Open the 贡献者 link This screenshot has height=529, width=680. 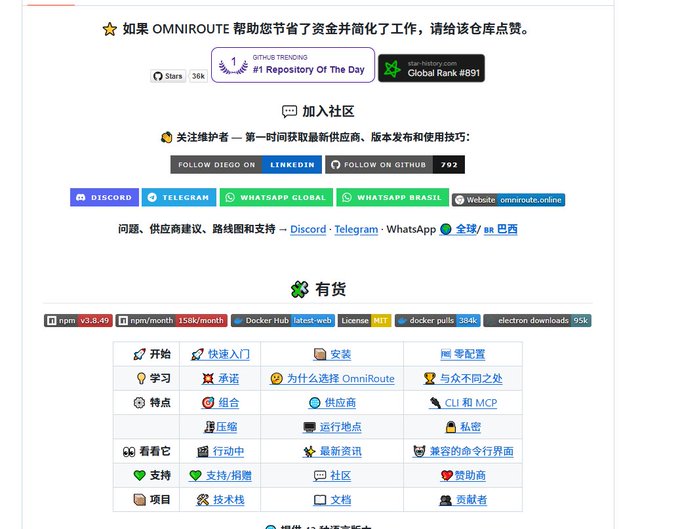point(463,500)
